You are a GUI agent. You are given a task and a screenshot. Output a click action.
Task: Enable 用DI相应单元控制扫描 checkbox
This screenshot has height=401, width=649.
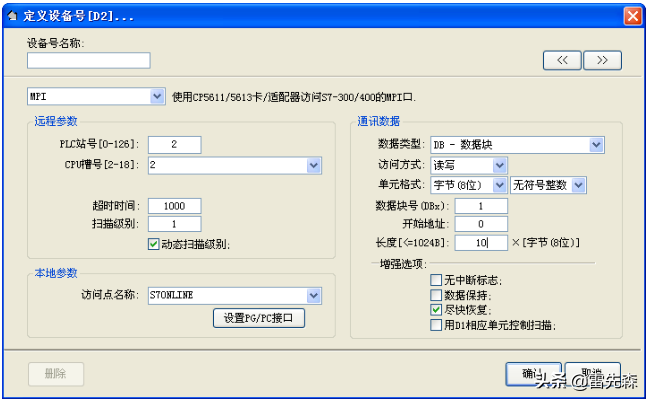tap(436, 324)
